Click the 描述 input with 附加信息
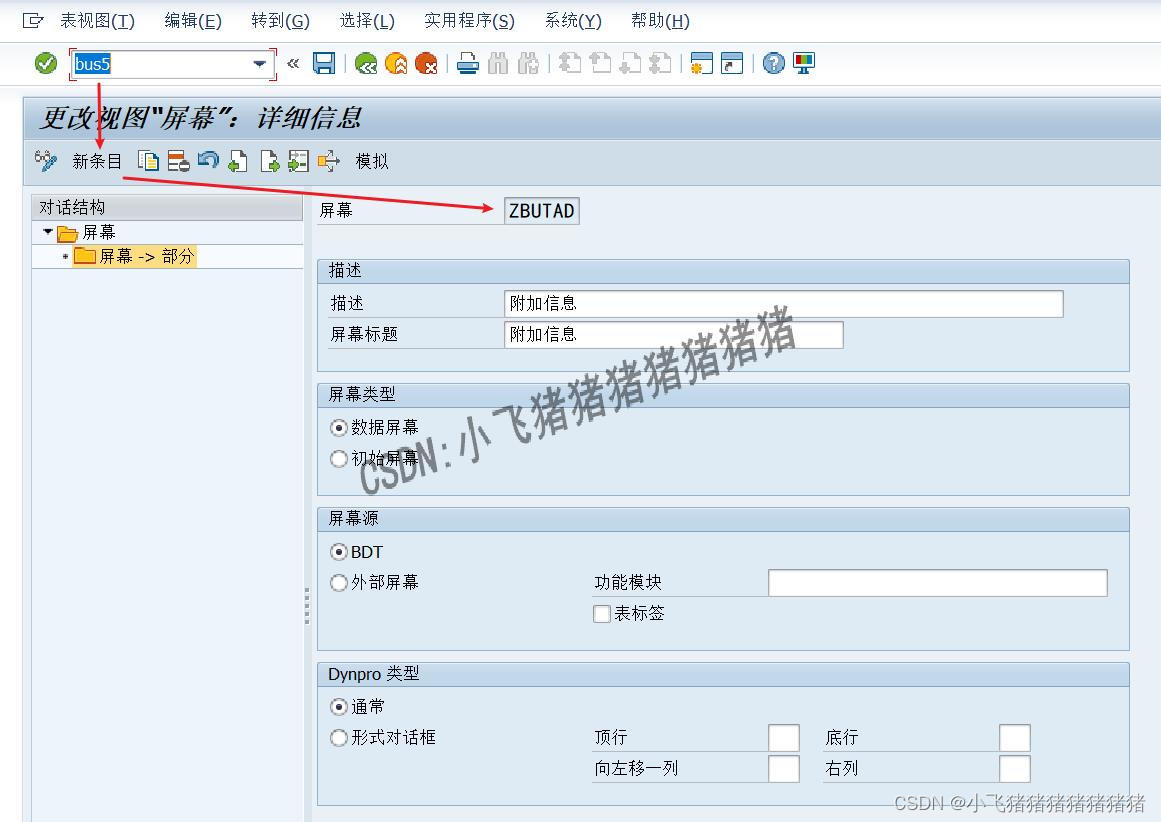This screenshot has width=1161, height=822. coord(783,304)
